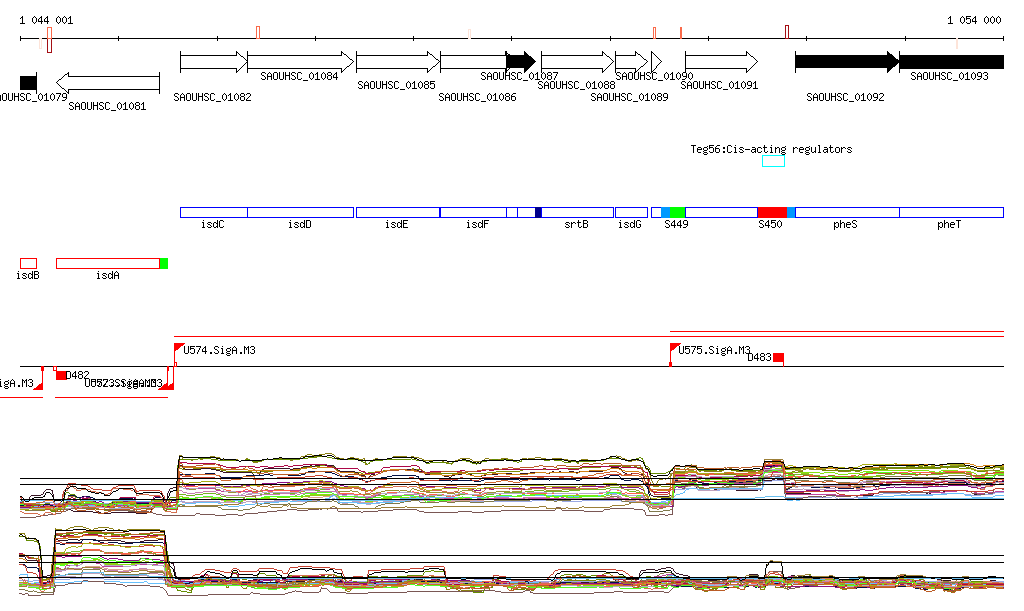Click the green S449 segment
The width and height of the screenshot is (1024, 611).
point(677,212)
